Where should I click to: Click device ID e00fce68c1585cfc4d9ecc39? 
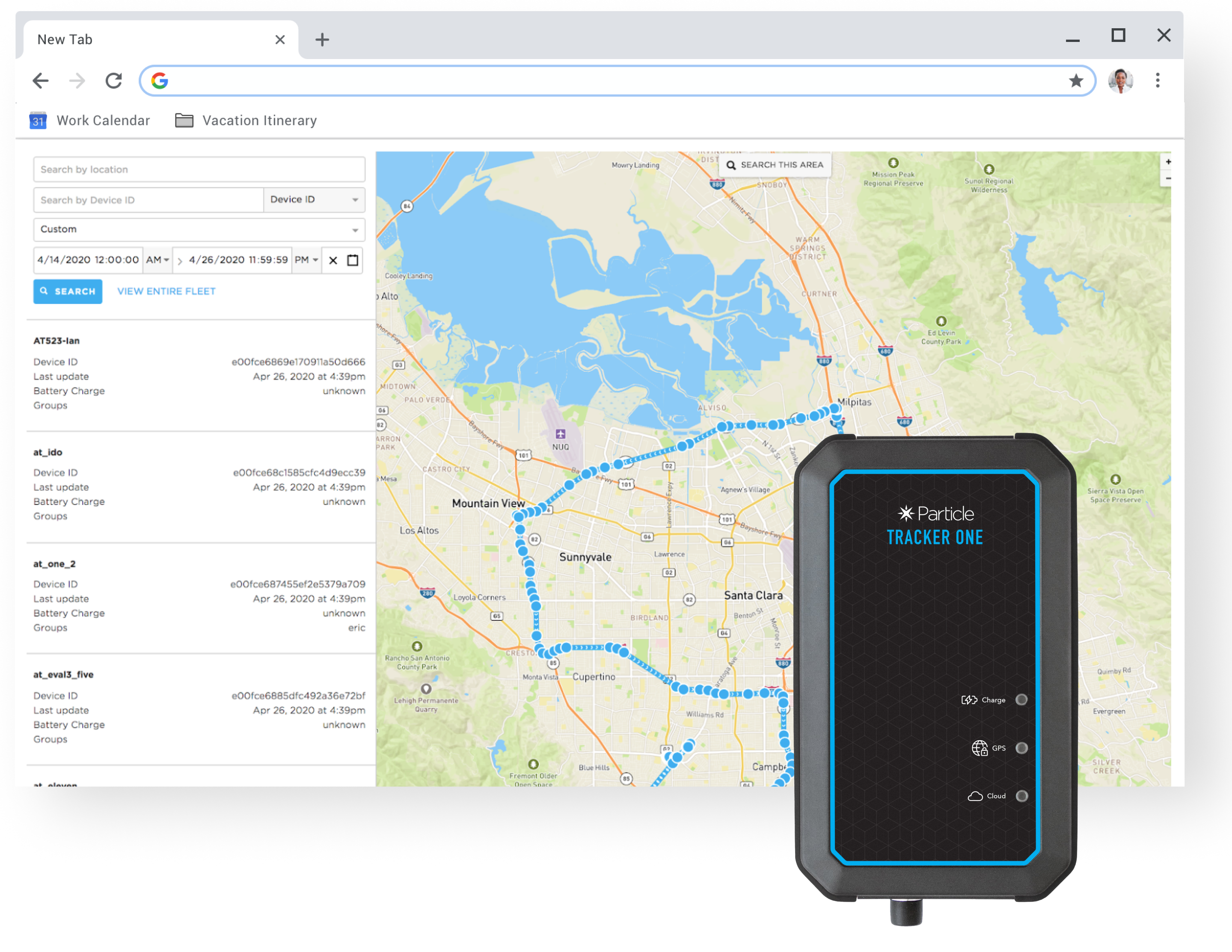point(299,473)
